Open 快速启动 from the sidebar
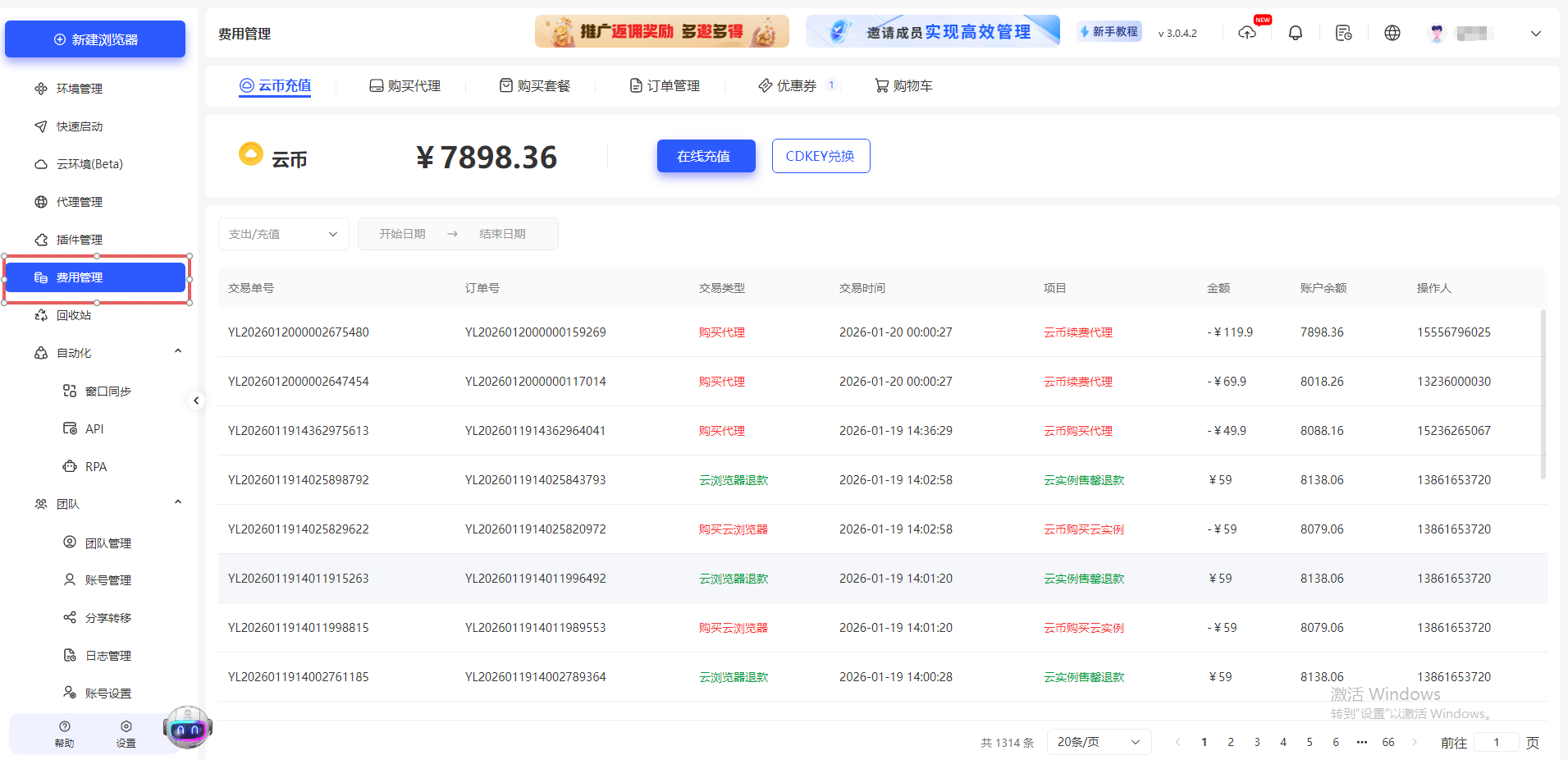1568x760 pixels. click(79, 126)
